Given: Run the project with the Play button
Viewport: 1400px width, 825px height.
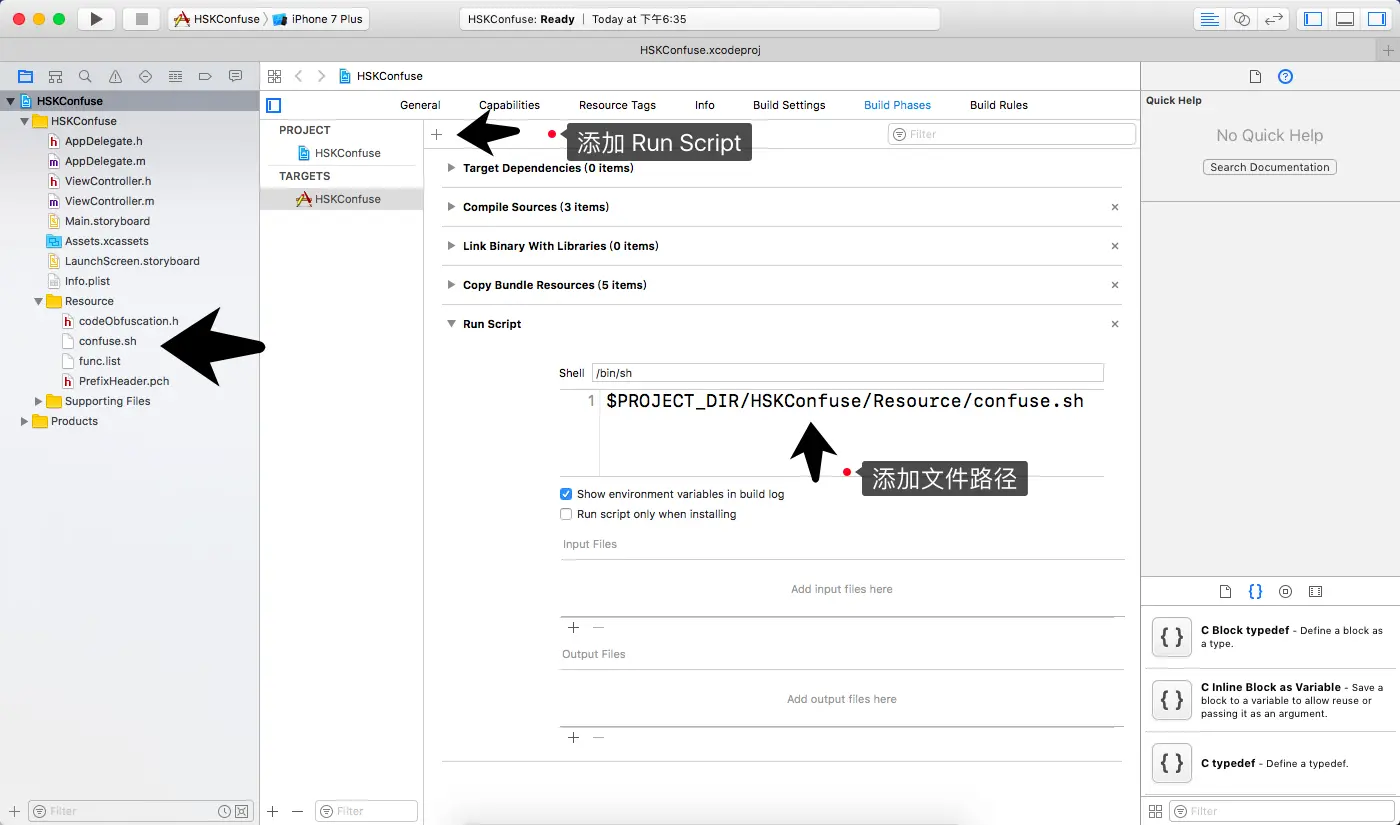Looking at the screenshot, I should pos(96,19).
